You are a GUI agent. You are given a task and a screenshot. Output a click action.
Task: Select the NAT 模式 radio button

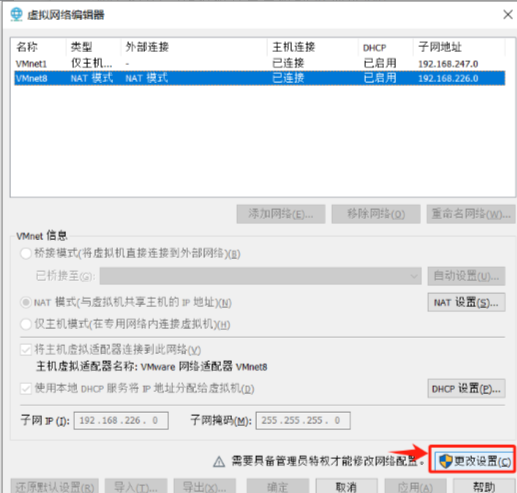26,303
